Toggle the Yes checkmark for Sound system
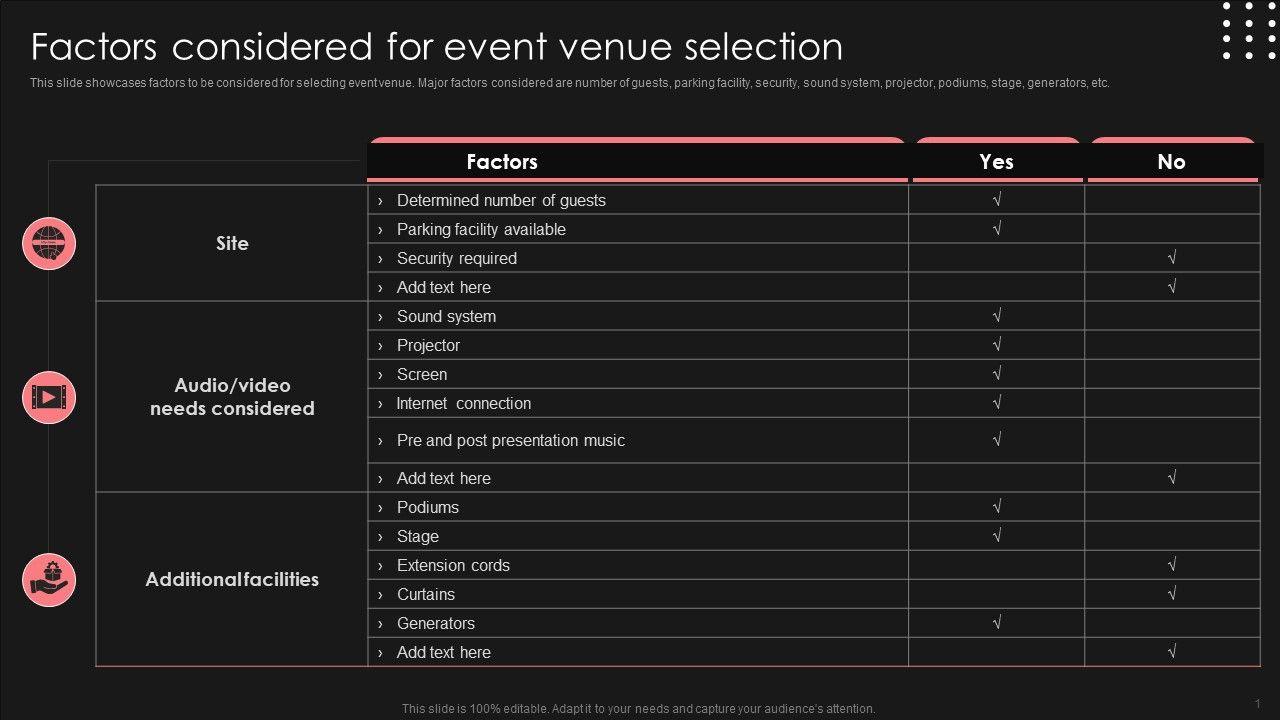This screenshot has width=1280, height=720. coord(997,316)
